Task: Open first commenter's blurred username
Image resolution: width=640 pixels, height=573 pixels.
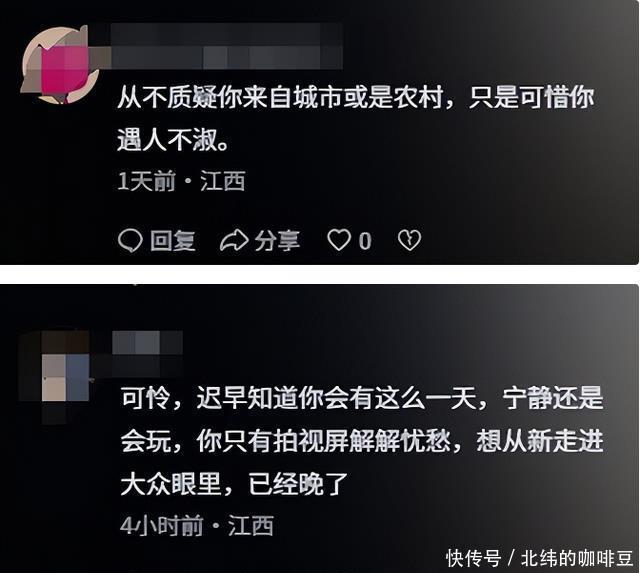Action: (x=227, y=46)
